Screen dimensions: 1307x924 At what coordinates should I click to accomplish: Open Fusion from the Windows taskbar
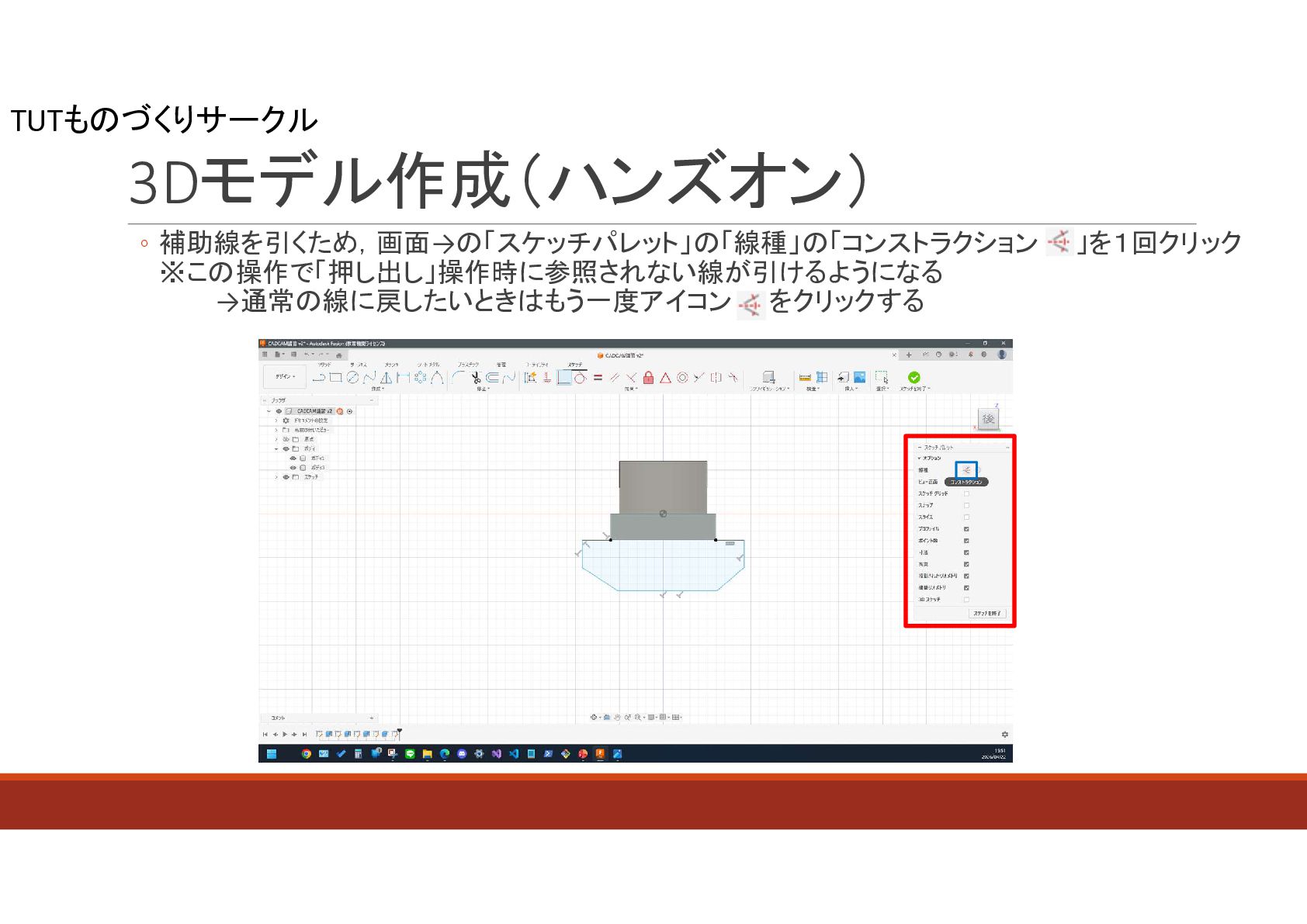(x=600, y=753)
